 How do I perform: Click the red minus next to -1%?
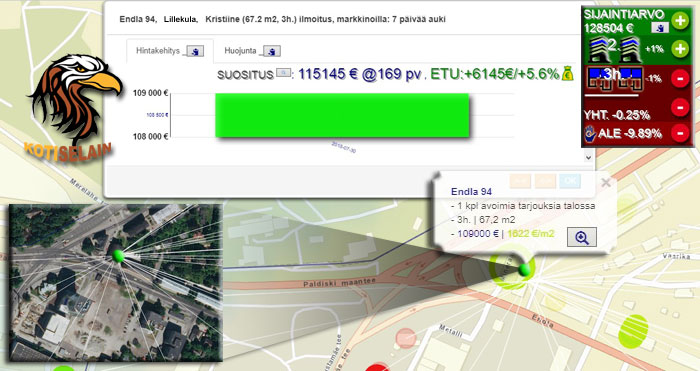680,79
